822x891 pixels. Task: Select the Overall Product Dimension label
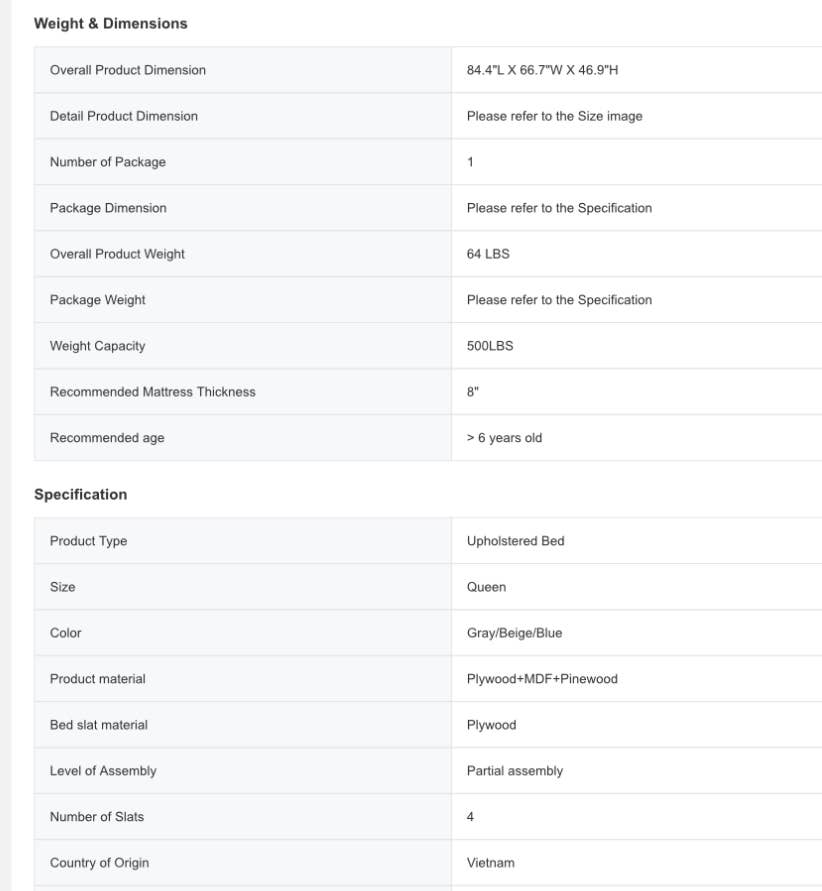click(128, 70)
